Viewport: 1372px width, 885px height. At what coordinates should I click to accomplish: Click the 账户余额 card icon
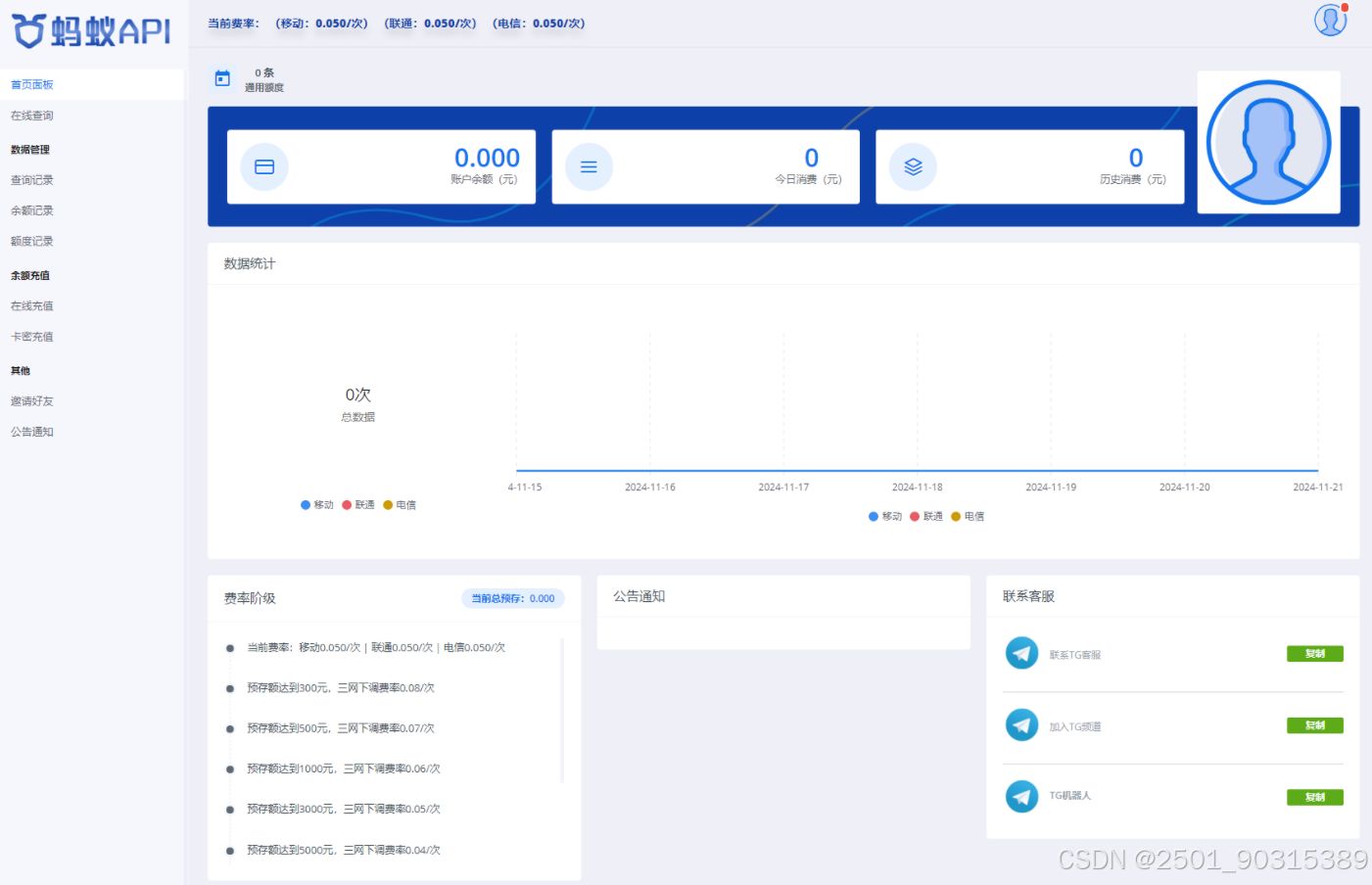[262, 166]
